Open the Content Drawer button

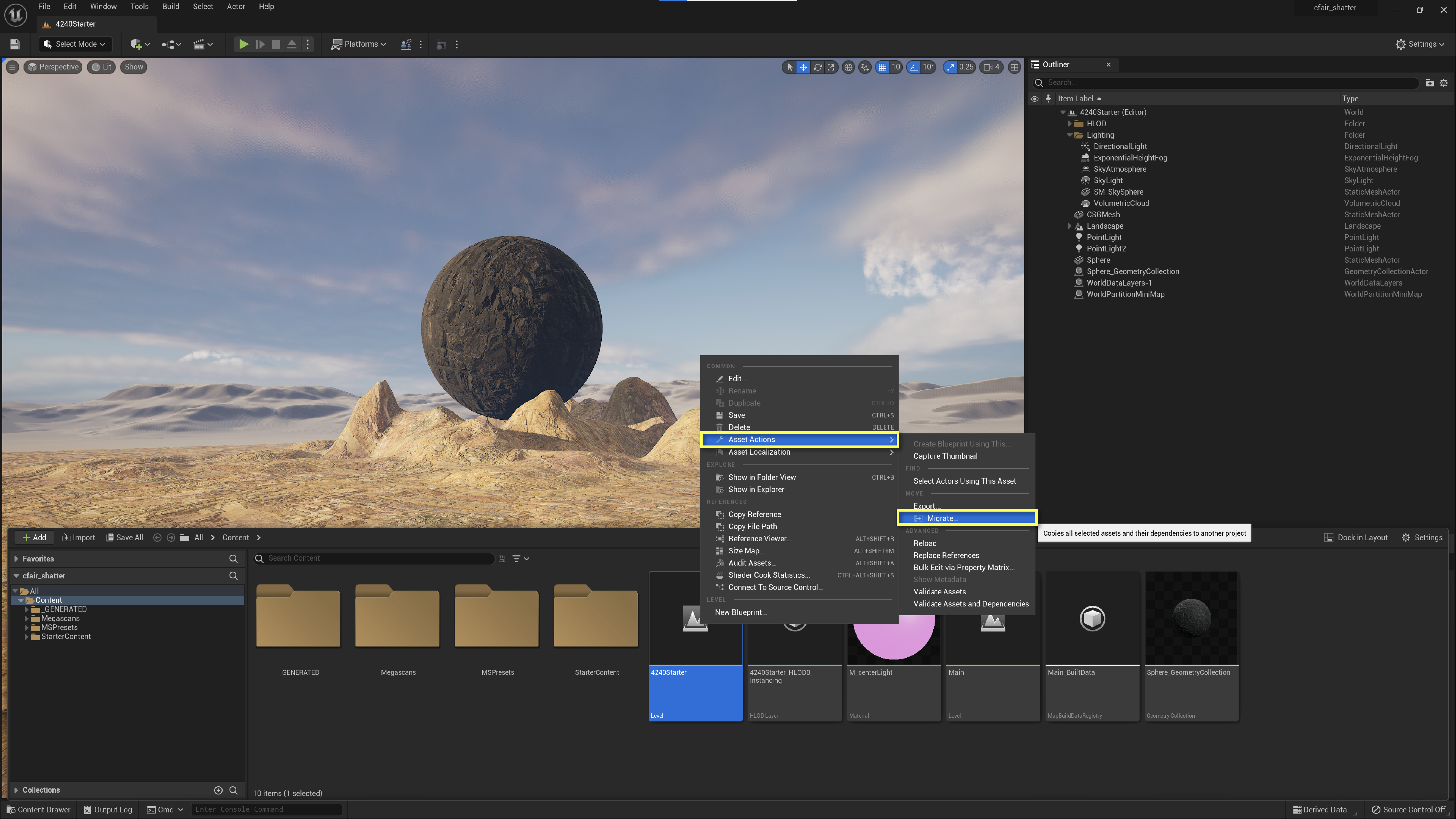pyautogui.click(x=39, y=810)
